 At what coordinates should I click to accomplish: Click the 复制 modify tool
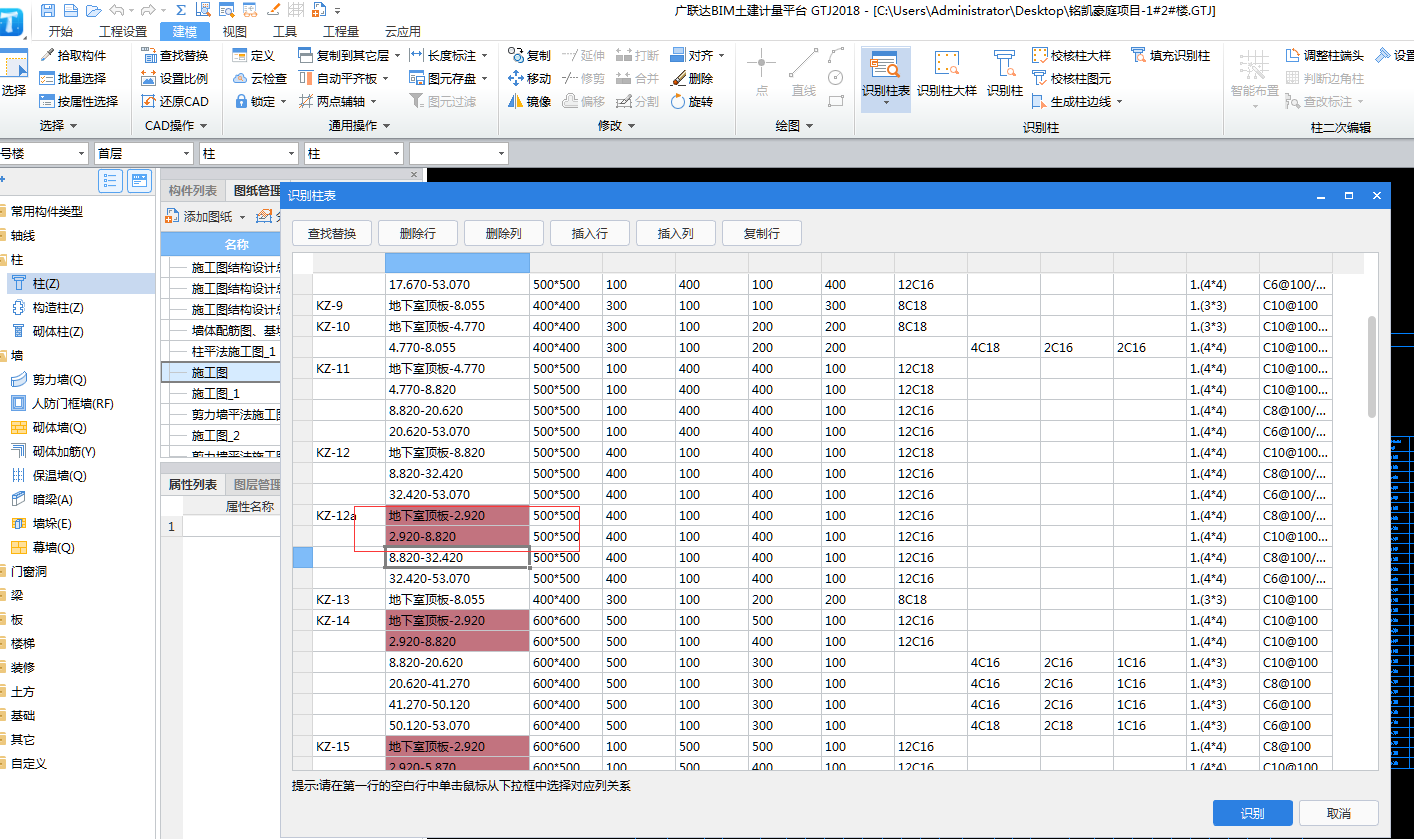click(x=529, y=56)
